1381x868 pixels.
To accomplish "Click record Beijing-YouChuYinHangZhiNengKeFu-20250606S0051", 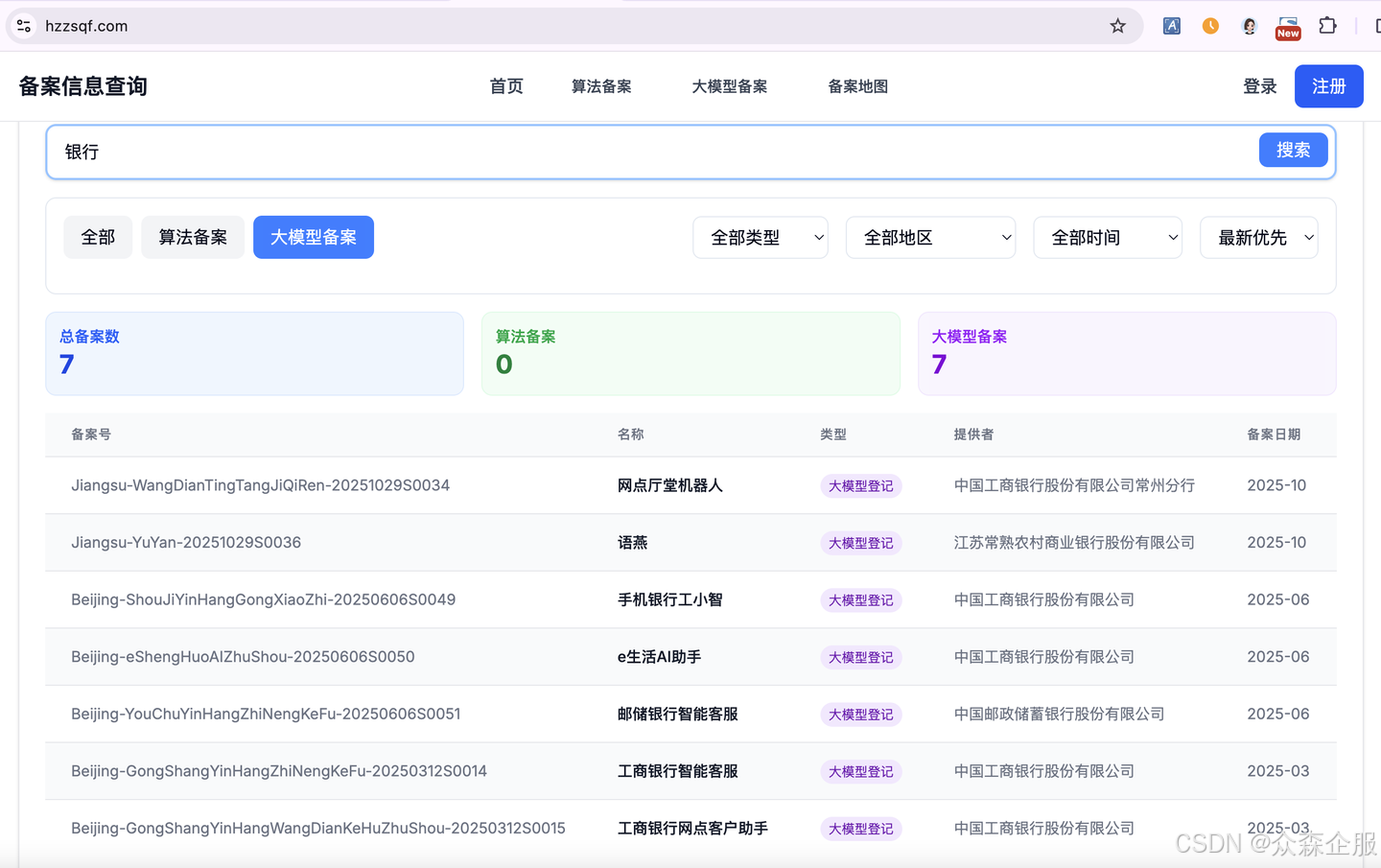I will pos(266,714).
